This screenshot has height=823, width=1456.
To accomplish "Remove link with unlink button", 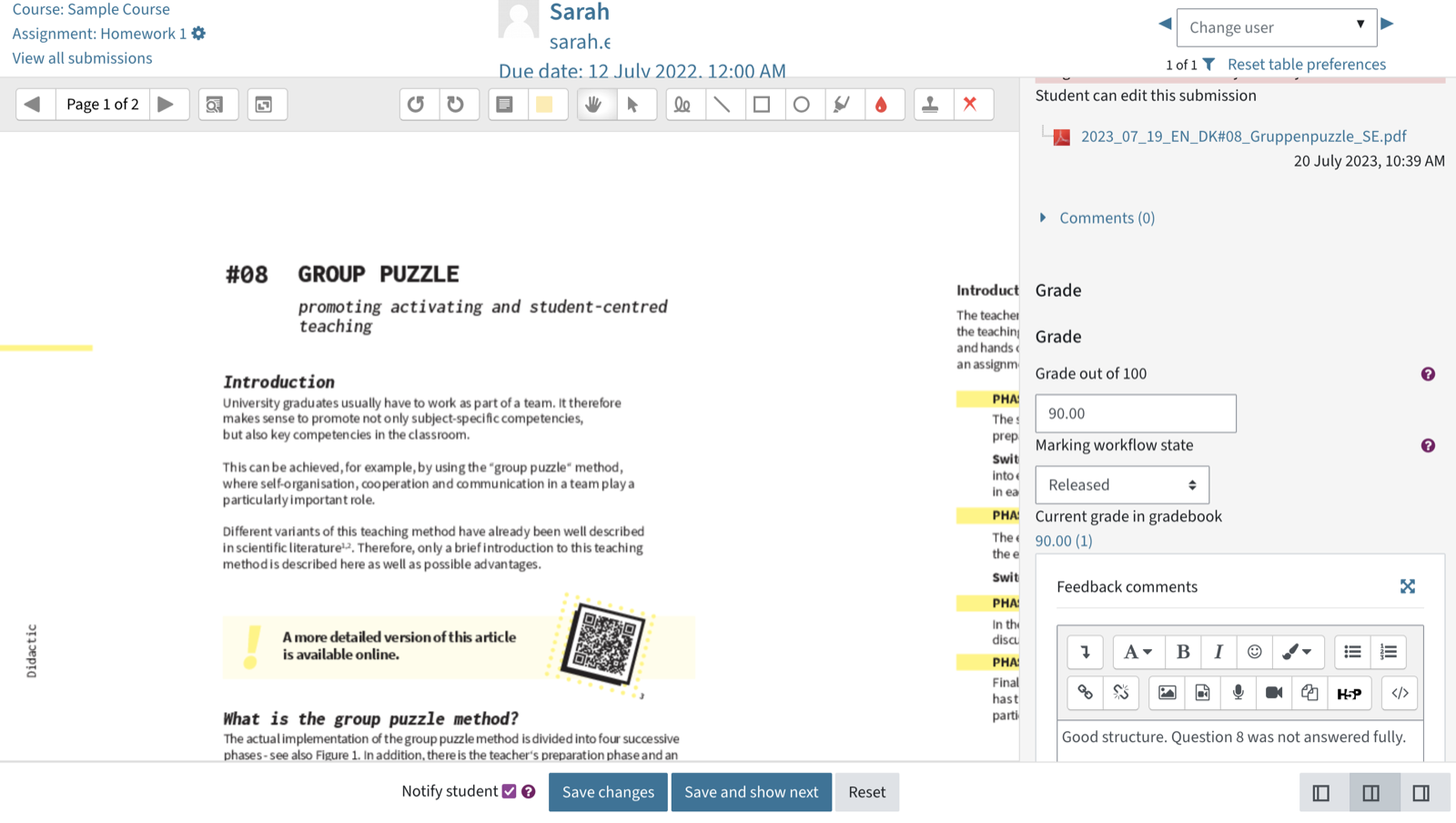I will pos(1121,693).
